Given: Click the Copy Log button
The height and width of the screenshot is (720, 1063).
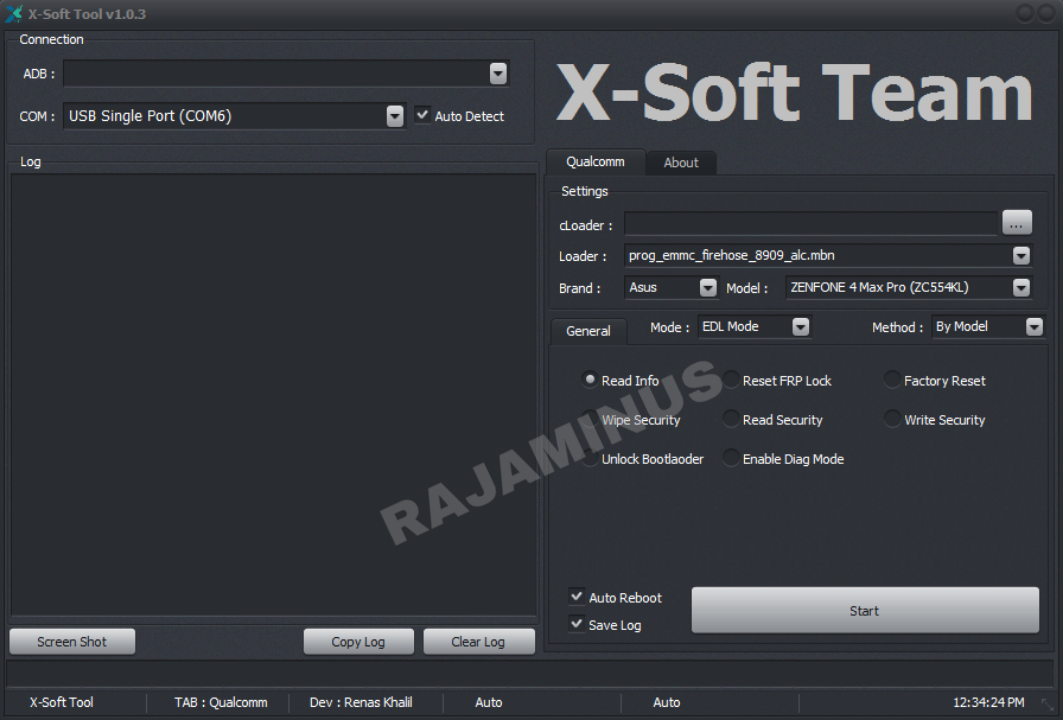Looking at the screenshot, I should pyautogui.click(x=358, y=641).
